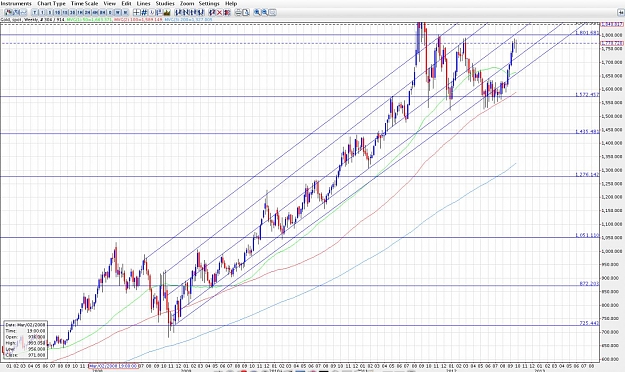Click the 1,276.142 horizontal line label

coord(587,175)
